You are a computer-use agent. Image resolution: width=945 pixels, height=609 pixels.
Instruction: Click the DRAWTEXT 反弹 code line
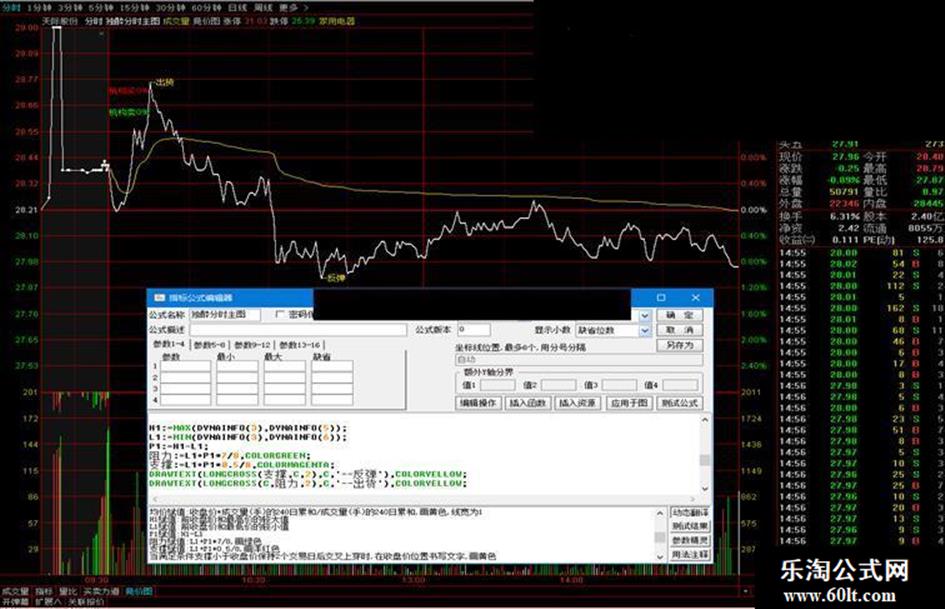[307, 474]
